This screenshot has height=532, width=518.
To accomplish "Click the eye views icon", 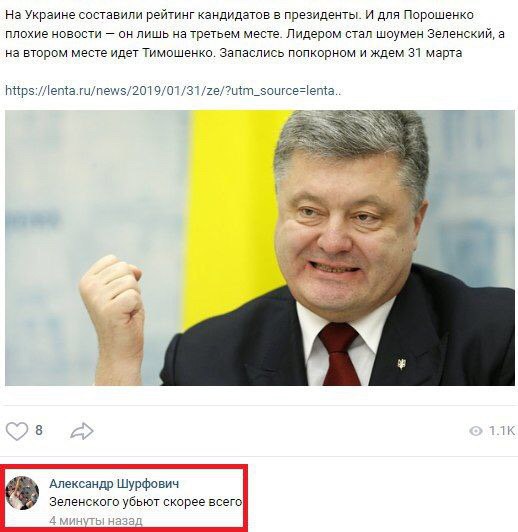I will (x=476, y=431).
